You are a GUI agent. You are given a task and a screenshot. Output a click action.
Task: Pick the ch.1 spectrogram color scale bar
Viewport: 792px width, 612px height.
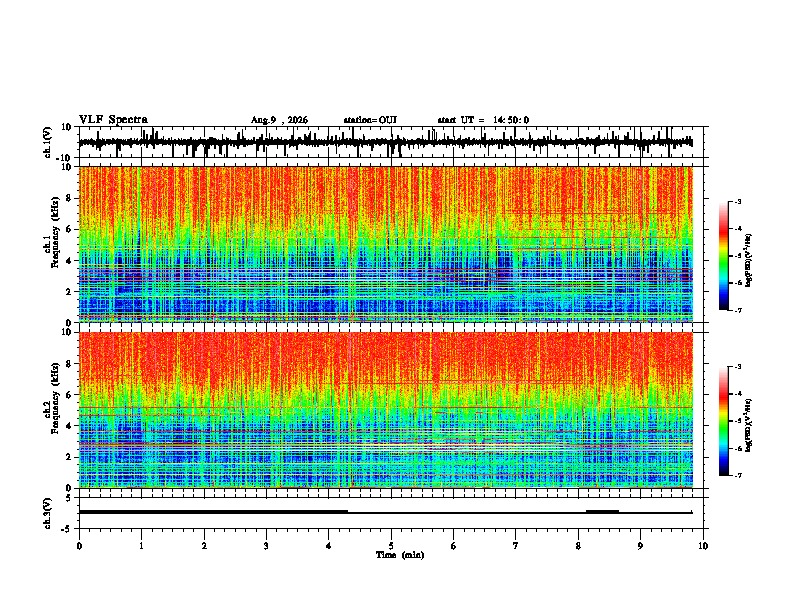(723, 256)
